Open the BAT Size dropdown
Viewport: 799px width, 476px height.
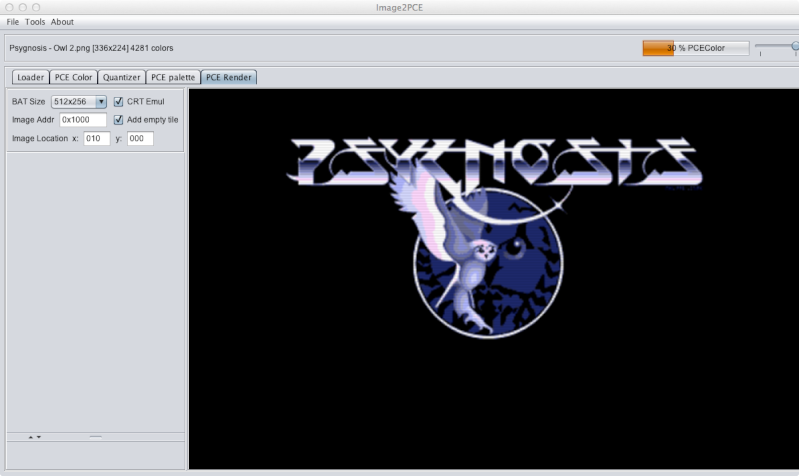coord(78,101)
